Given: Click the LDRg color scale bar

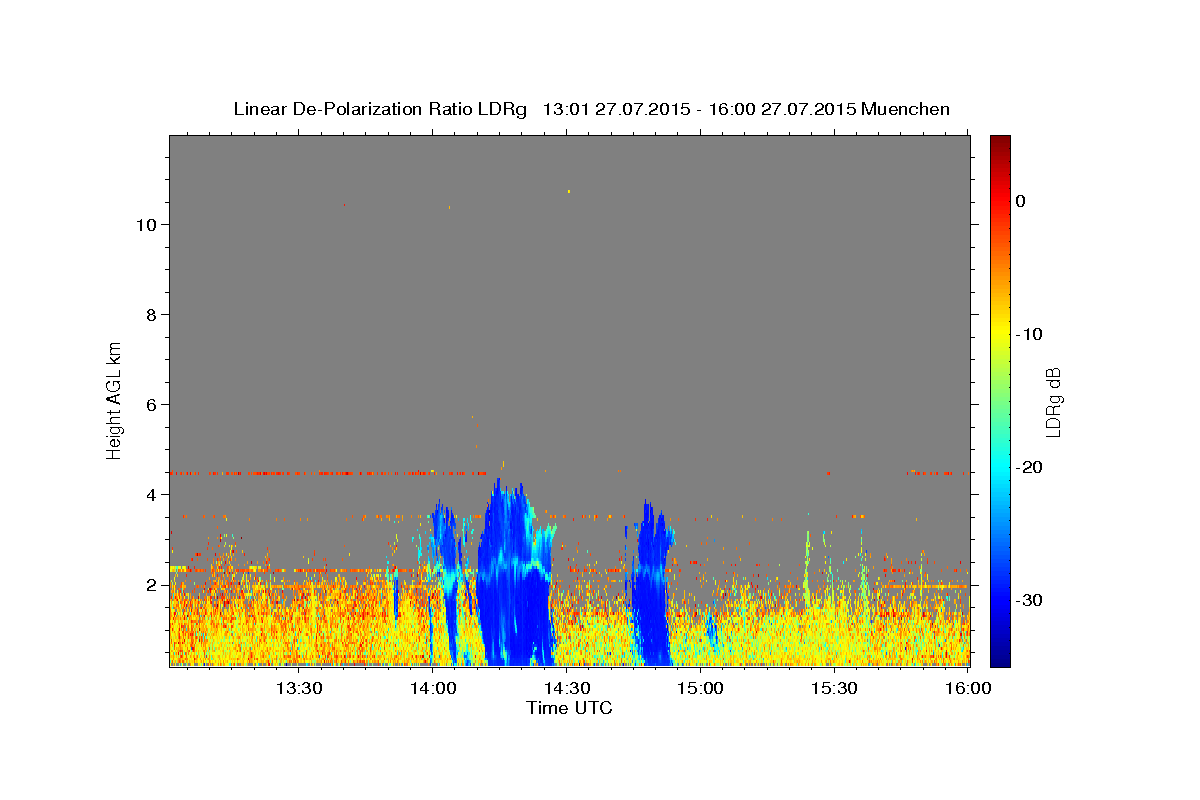Looking at the screenshot, I should (1000, 401).
